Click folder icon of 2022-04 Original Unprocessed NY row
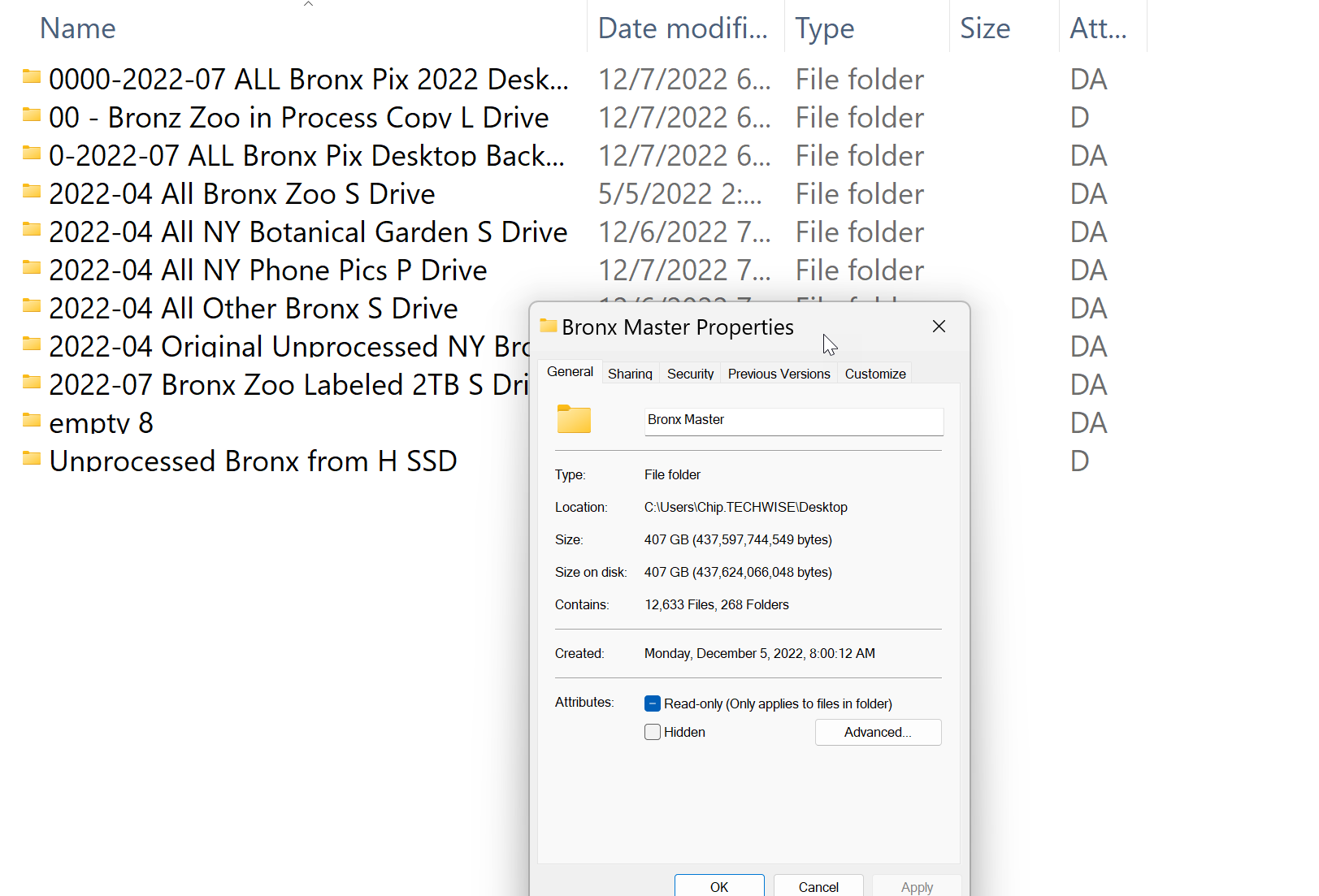The width and height of the screenshot is (1319, 896). pos(32,344)
